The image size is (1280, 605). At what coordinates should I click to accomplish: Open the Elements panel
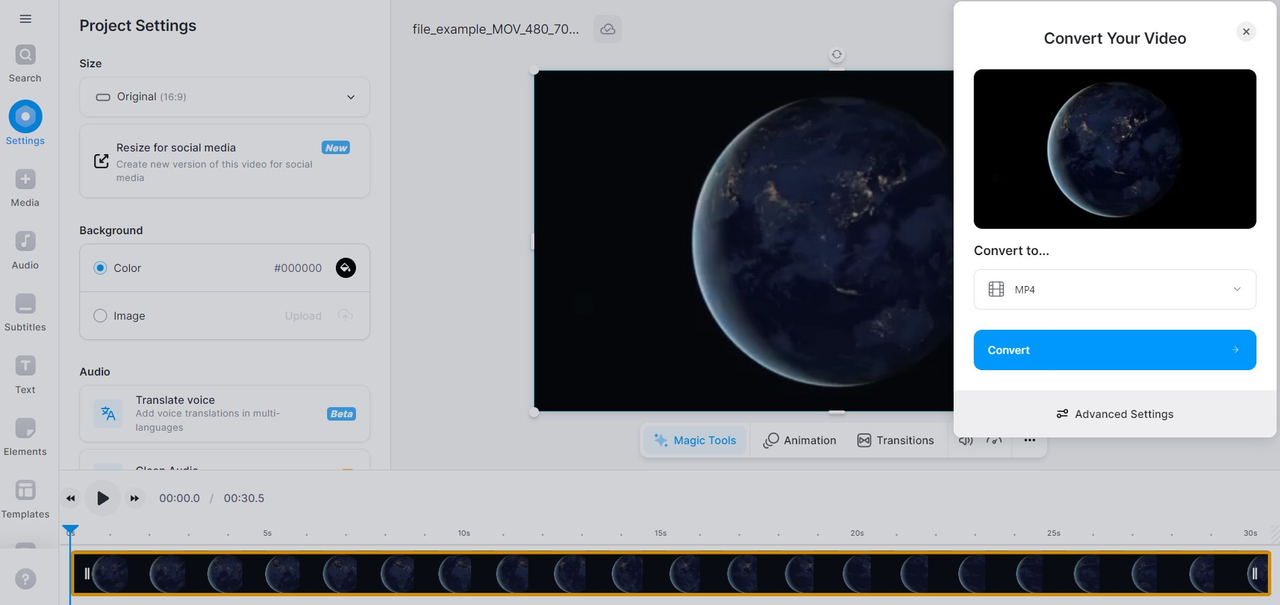tap(25, 437)
